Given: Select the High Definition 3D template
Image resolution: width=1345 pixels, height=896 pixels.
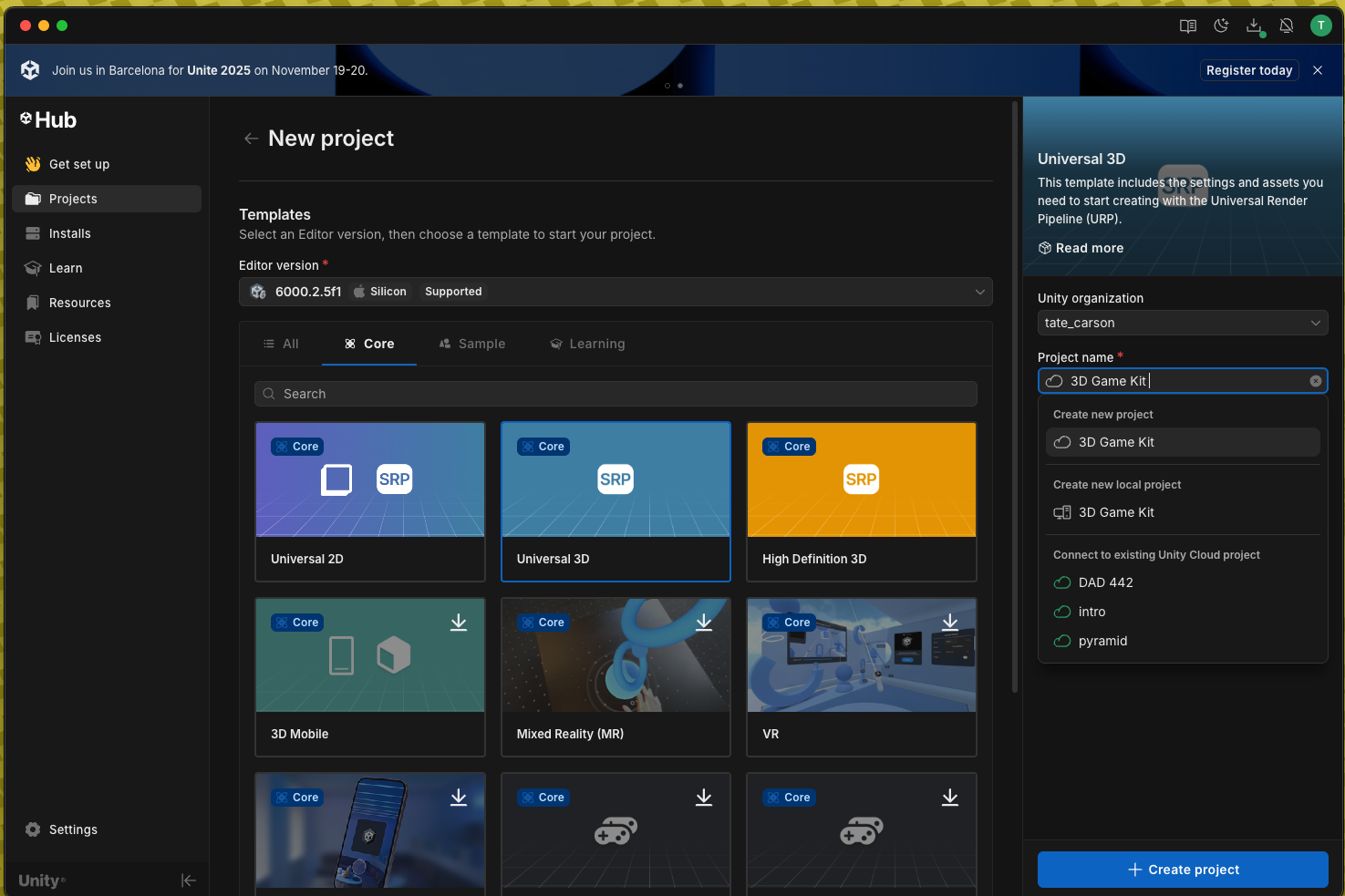Looking at the screenshot, I should point(861,500).
